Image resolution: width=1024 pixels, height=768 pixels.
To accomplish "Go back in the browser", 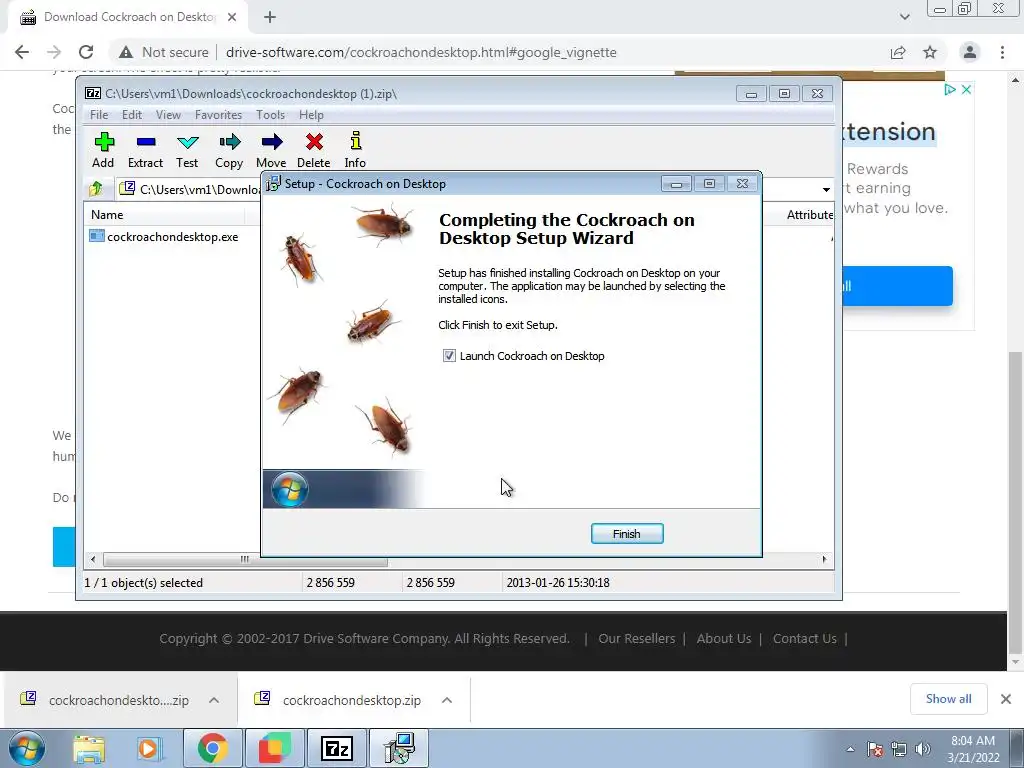I will (22, 52).
